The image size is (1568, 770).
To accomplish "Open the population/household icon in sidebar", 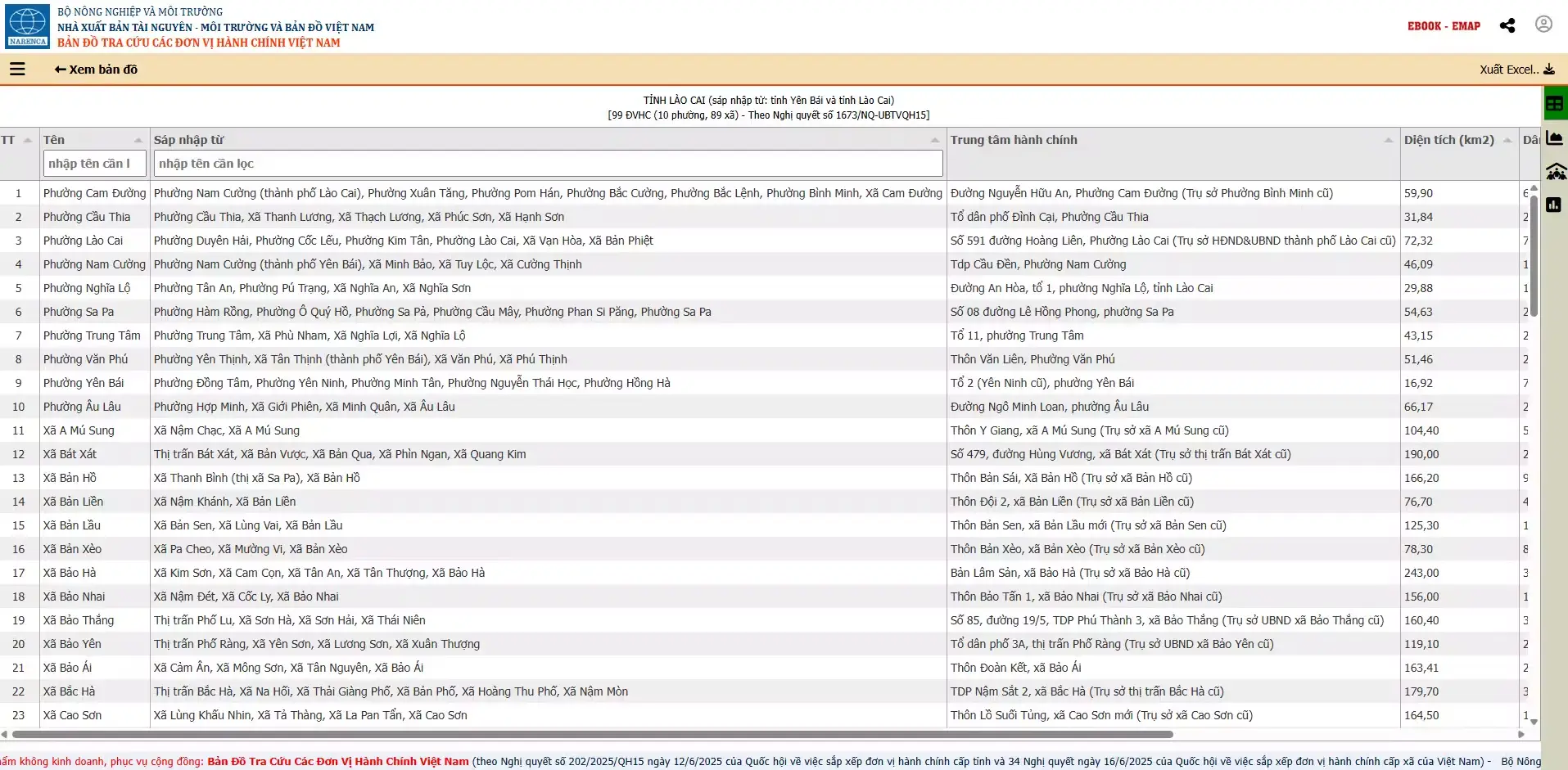I will click(x=1556, y=172).
